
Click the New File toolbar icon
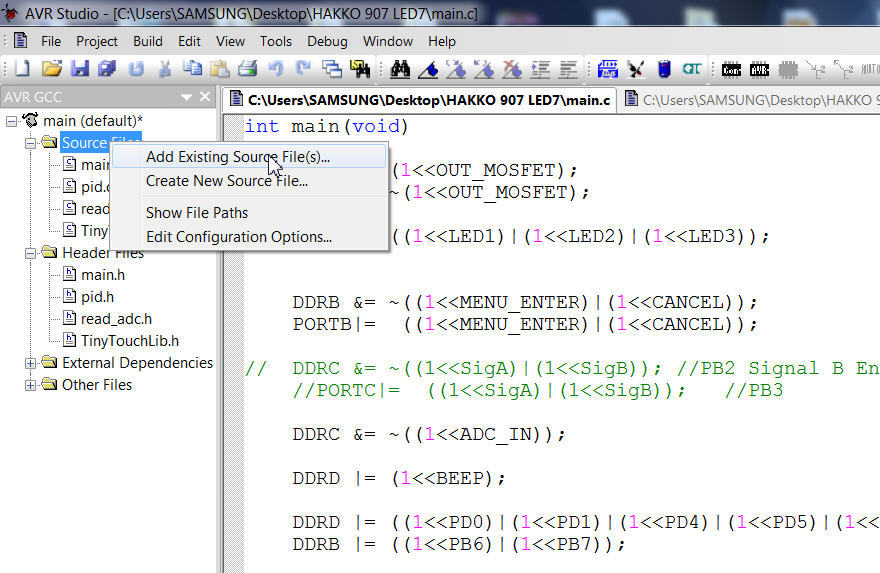coord(22,69)
